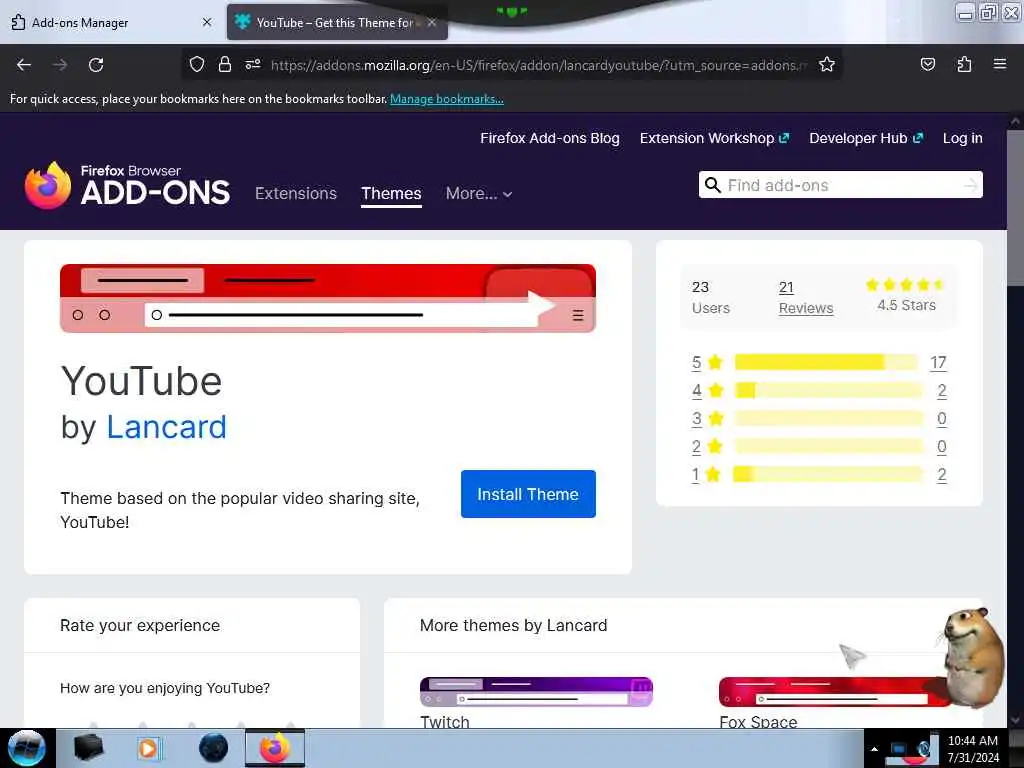Open the 17 five-star reviews count
This screenshot has height=768, width=1024.
[938, 362]
